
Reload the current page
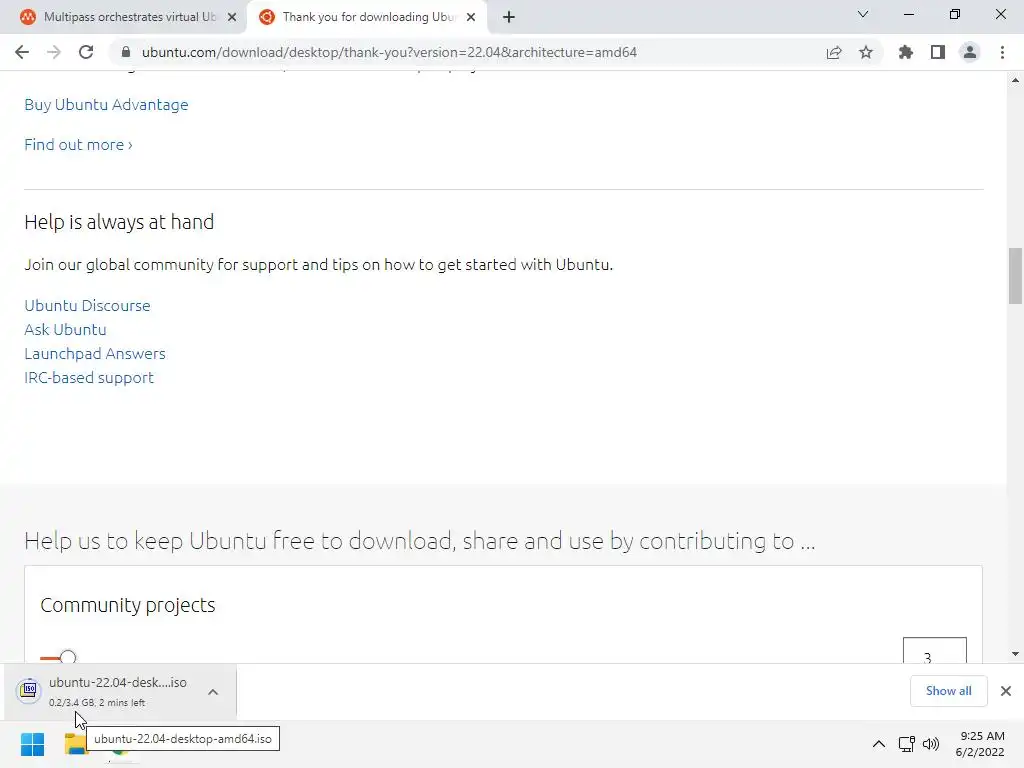coord(86,52)
